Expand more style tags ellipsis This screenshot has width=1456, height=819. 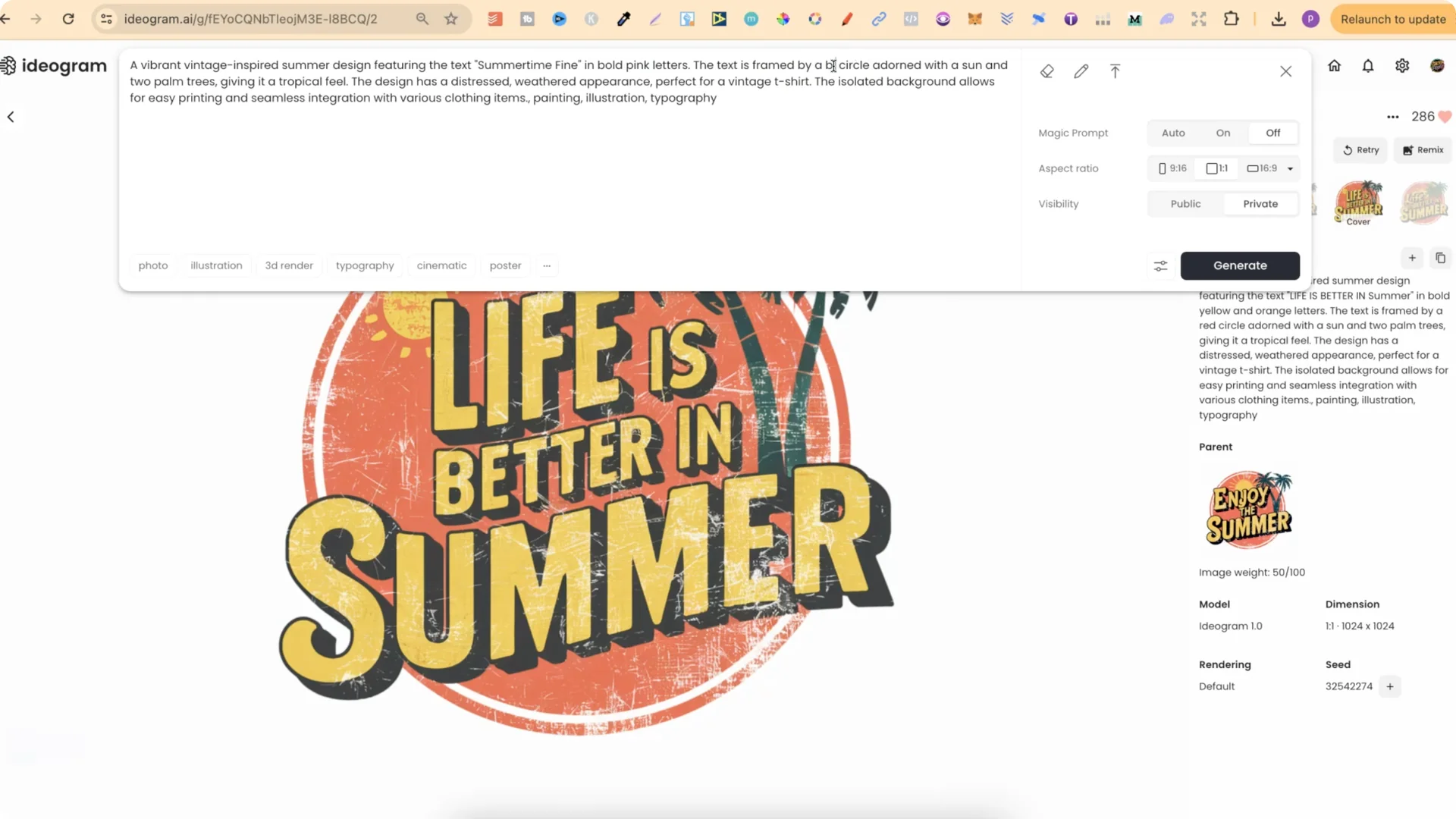(547, 266)
